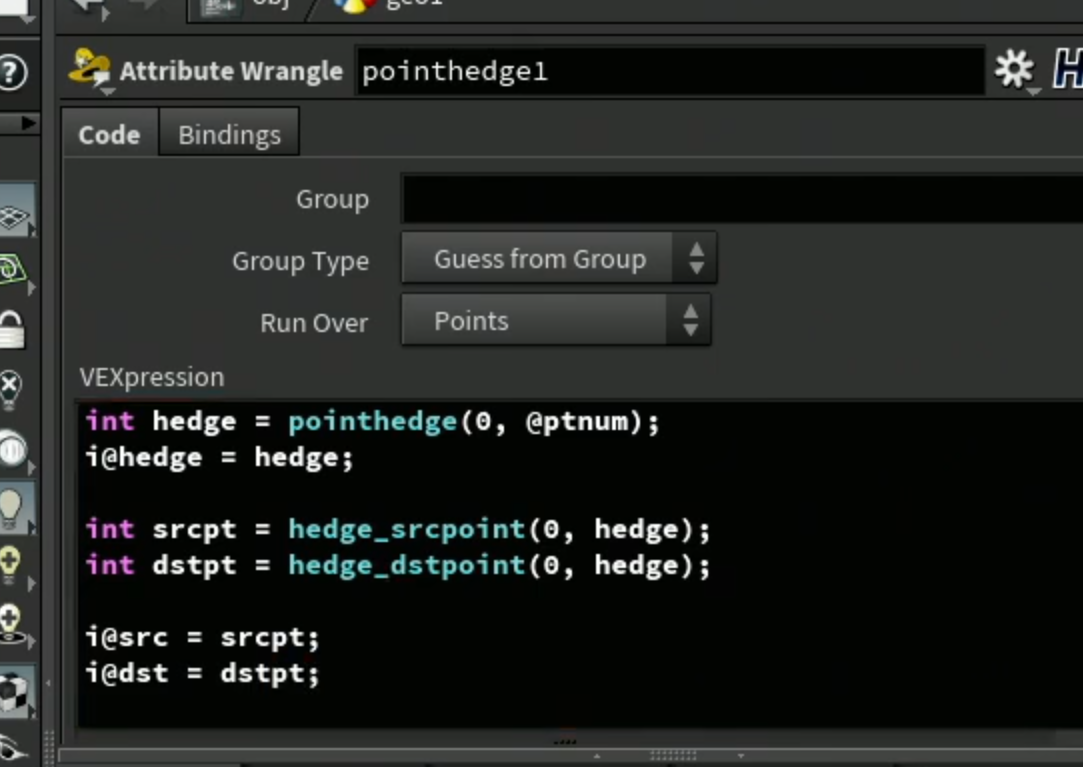Toggle the eye visibility icon at bottom

(x=12, y=750)
